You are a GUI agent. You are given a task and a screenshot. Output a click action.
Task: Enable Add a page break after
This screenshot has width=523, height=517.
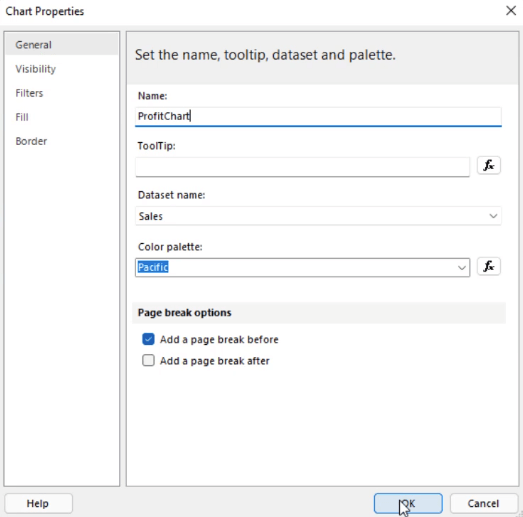pos(148,360)
